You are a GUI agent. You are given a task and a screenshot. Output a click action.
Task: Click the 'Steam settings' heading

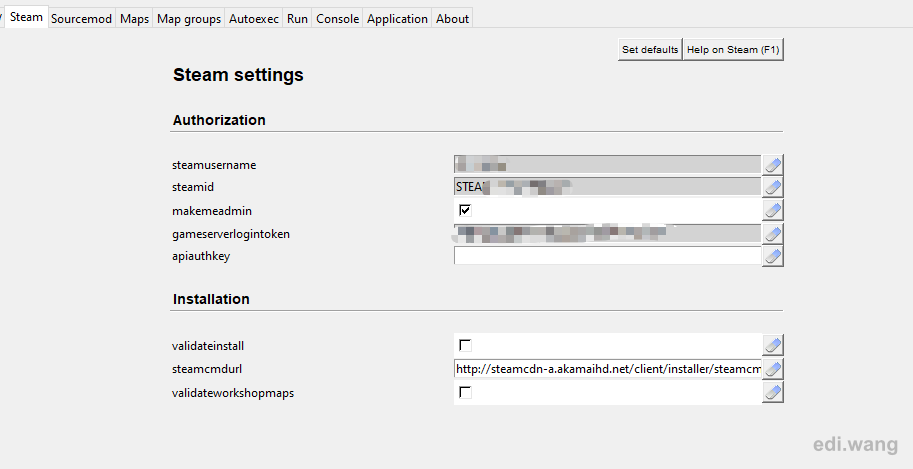[x=238, y=75]
